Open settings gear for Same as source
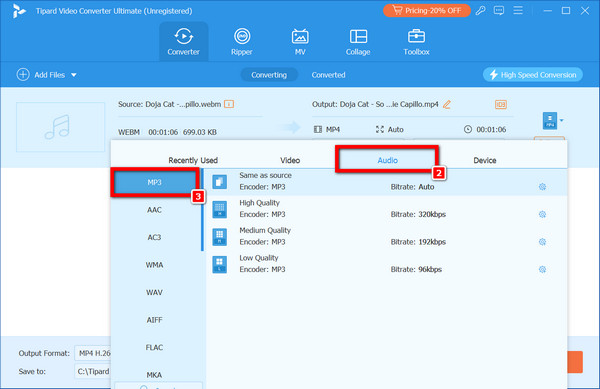 (542, 187)
